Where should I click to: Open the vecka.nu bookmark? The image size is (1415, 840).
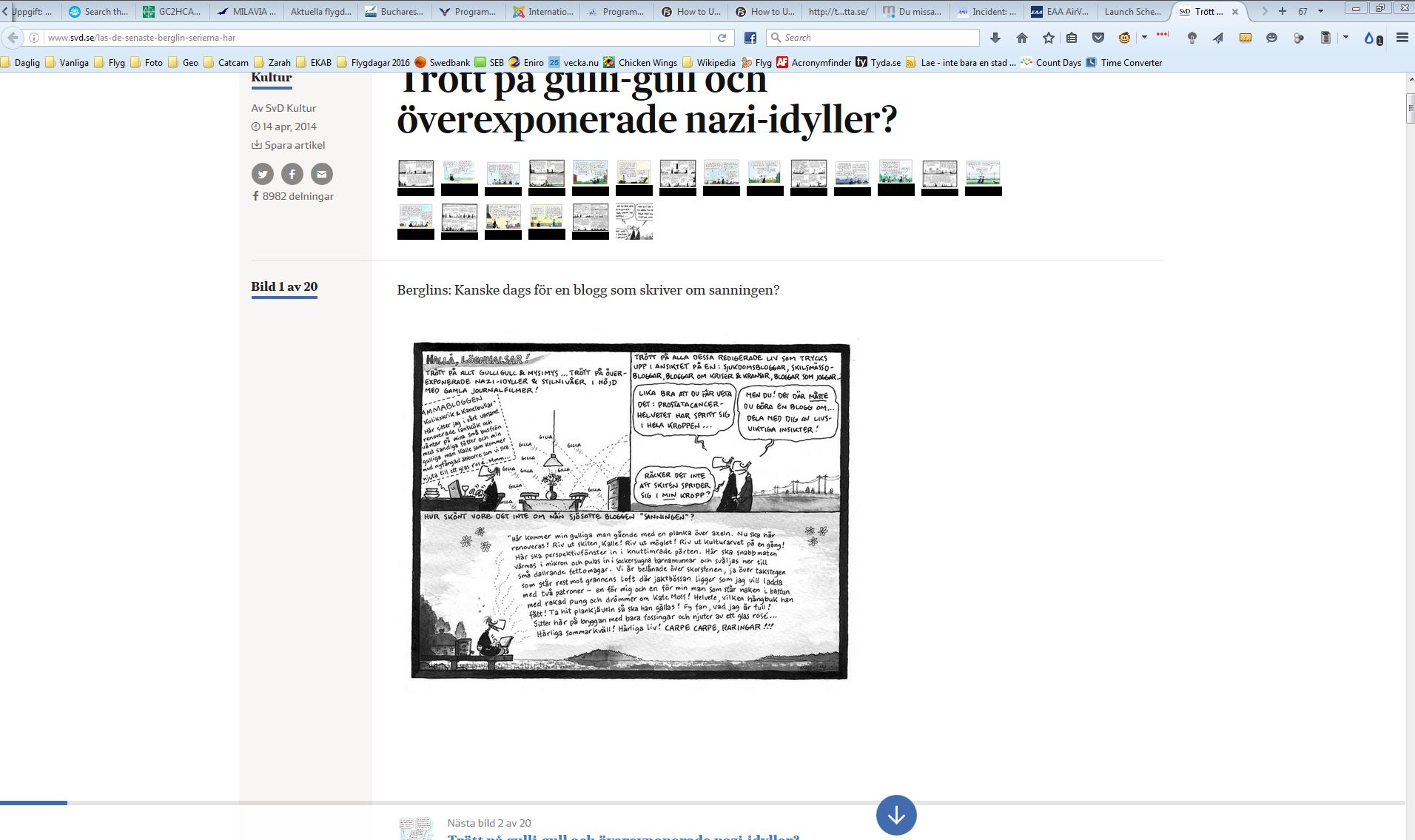(574, 63)
